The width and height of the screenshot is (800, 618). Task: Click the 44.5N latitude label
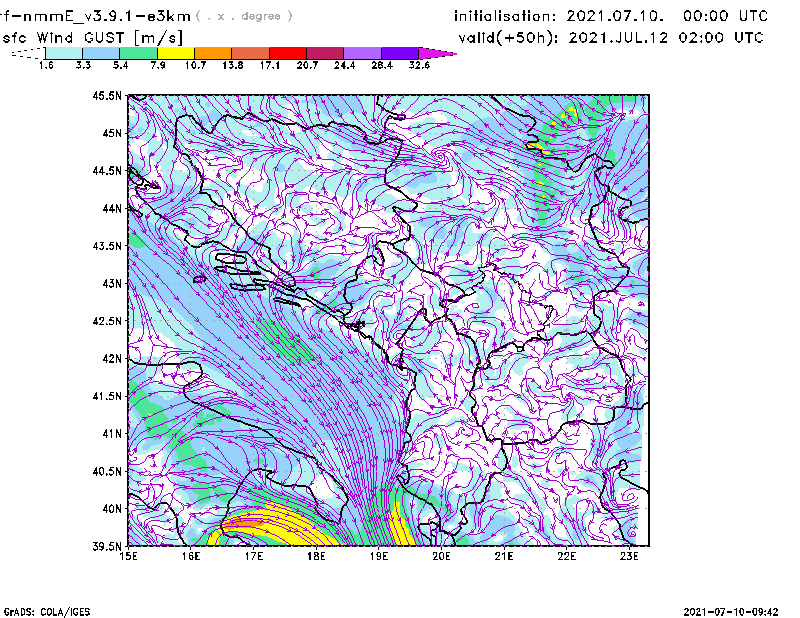point(107,170)
